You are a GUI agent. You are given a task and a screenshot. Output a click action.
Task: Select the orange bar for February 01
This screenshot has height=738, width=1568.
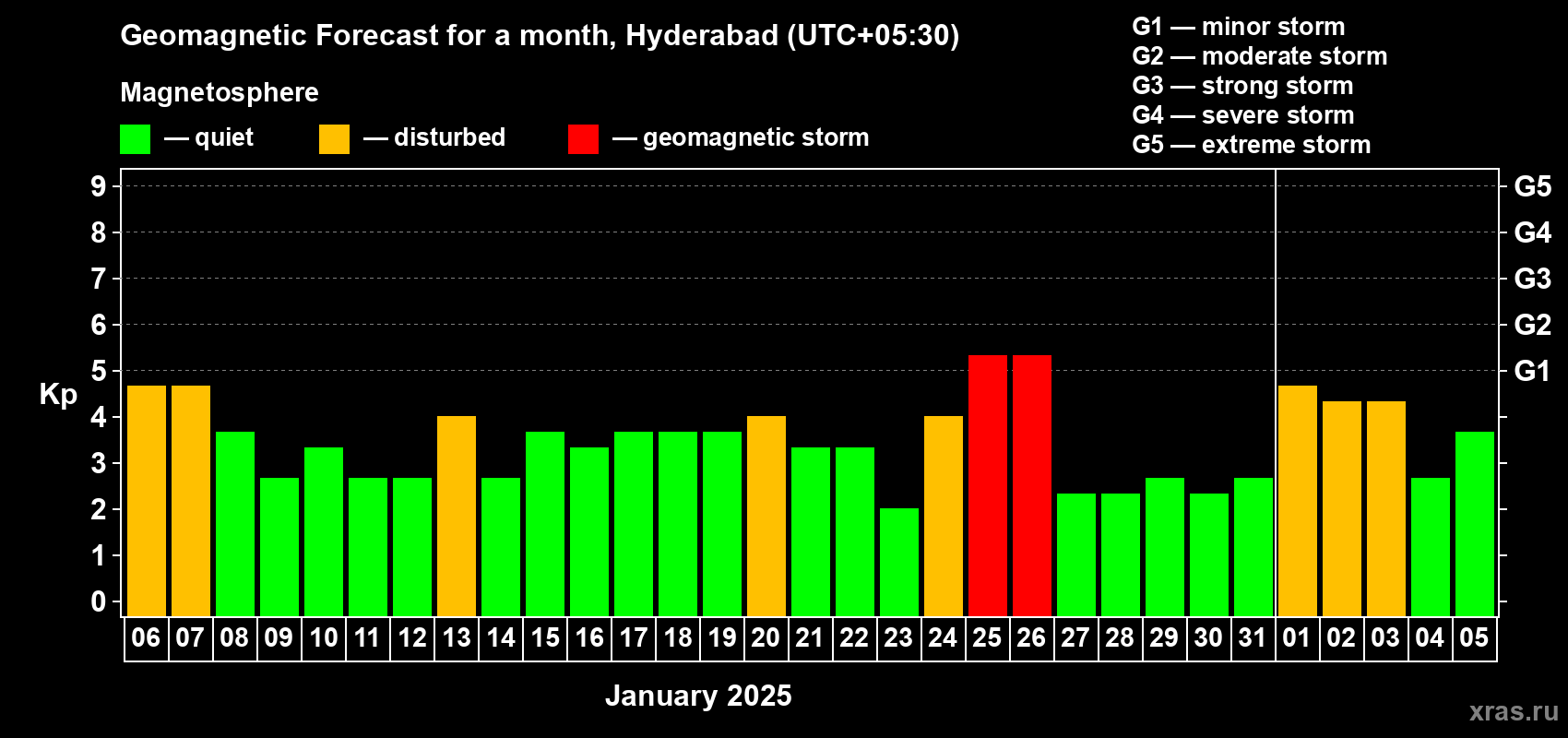click(x=1298, y=501)
